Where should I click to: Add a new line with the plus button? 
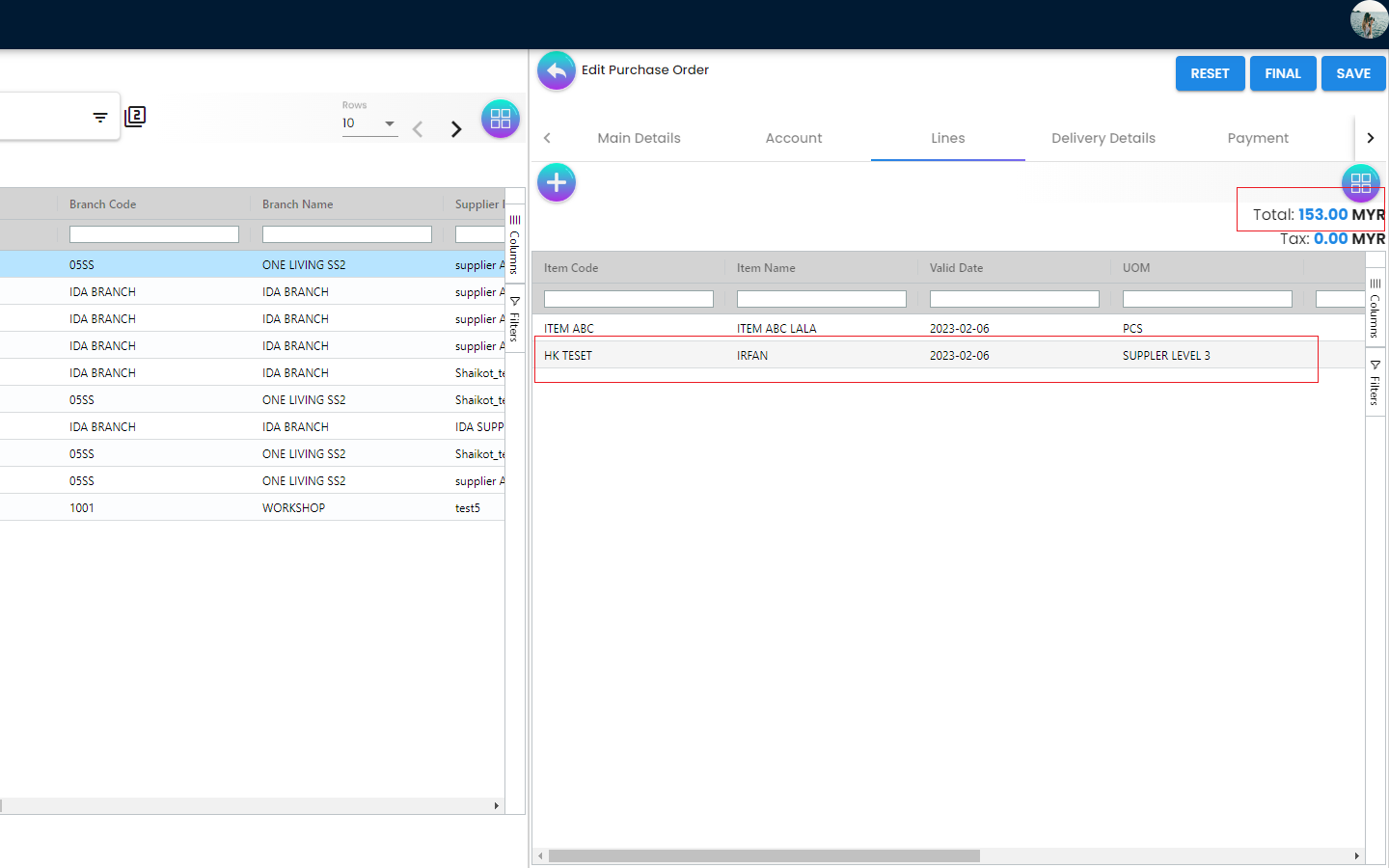point(556,182)
